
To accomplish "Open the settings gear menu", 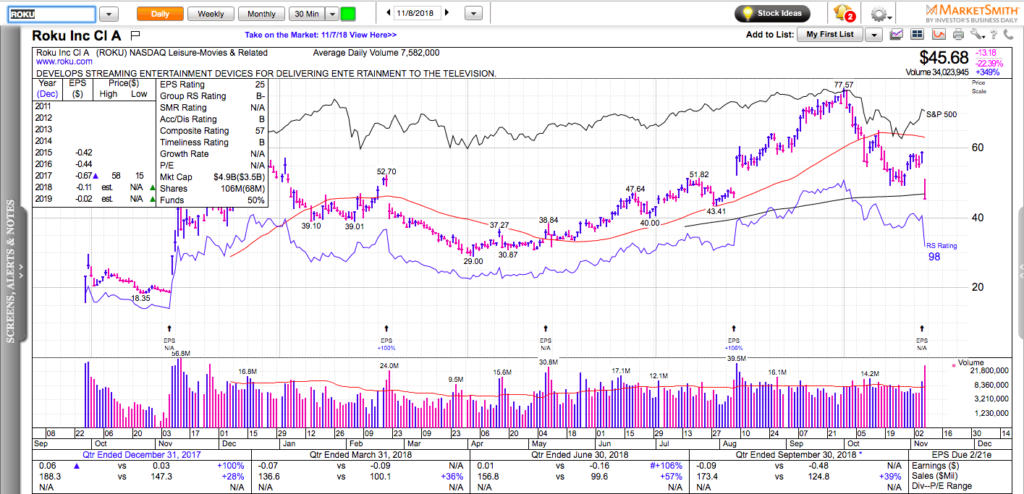I will click(x=880, y=13).
